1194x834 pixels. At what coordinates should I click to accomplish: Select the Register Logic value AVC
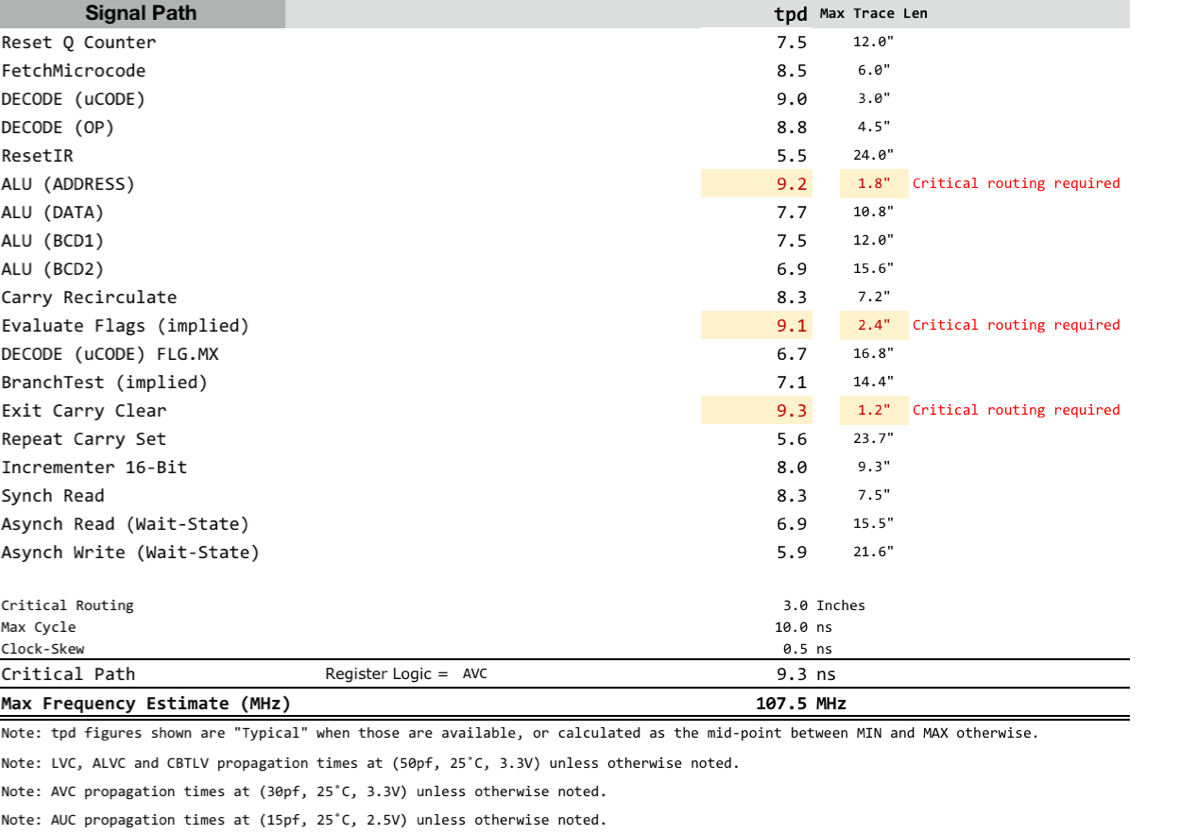click(x=475, y=675)
